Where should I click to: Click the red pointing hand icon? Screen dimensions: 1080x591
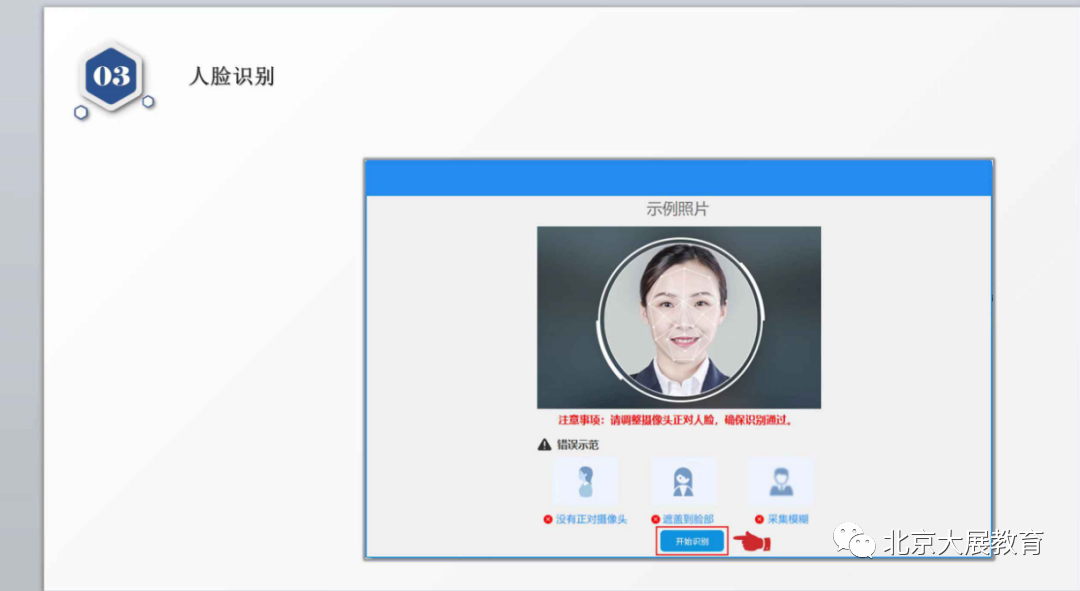[752, 541]
